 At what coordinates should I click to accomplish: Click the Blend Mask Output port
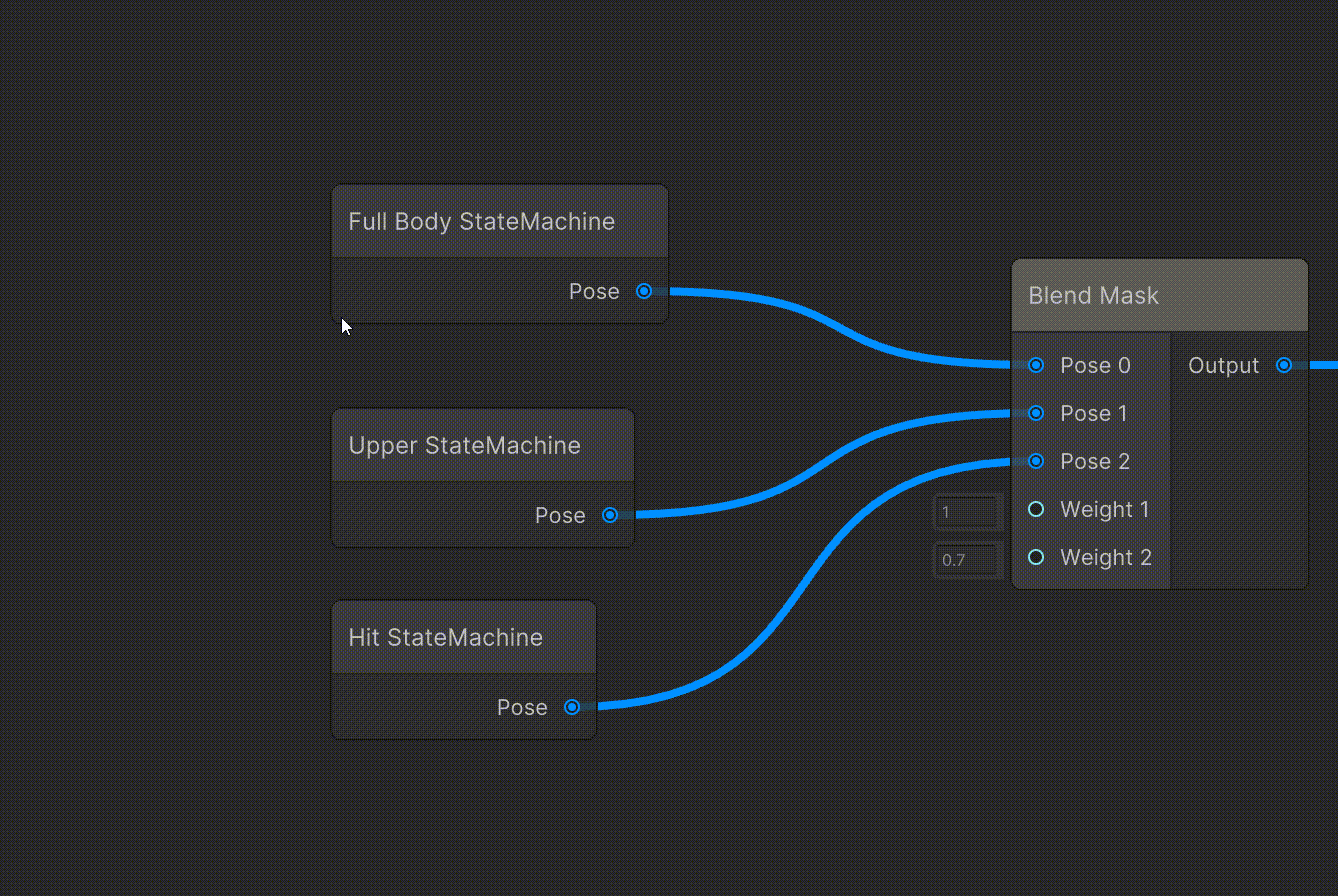click(1284, 366)
